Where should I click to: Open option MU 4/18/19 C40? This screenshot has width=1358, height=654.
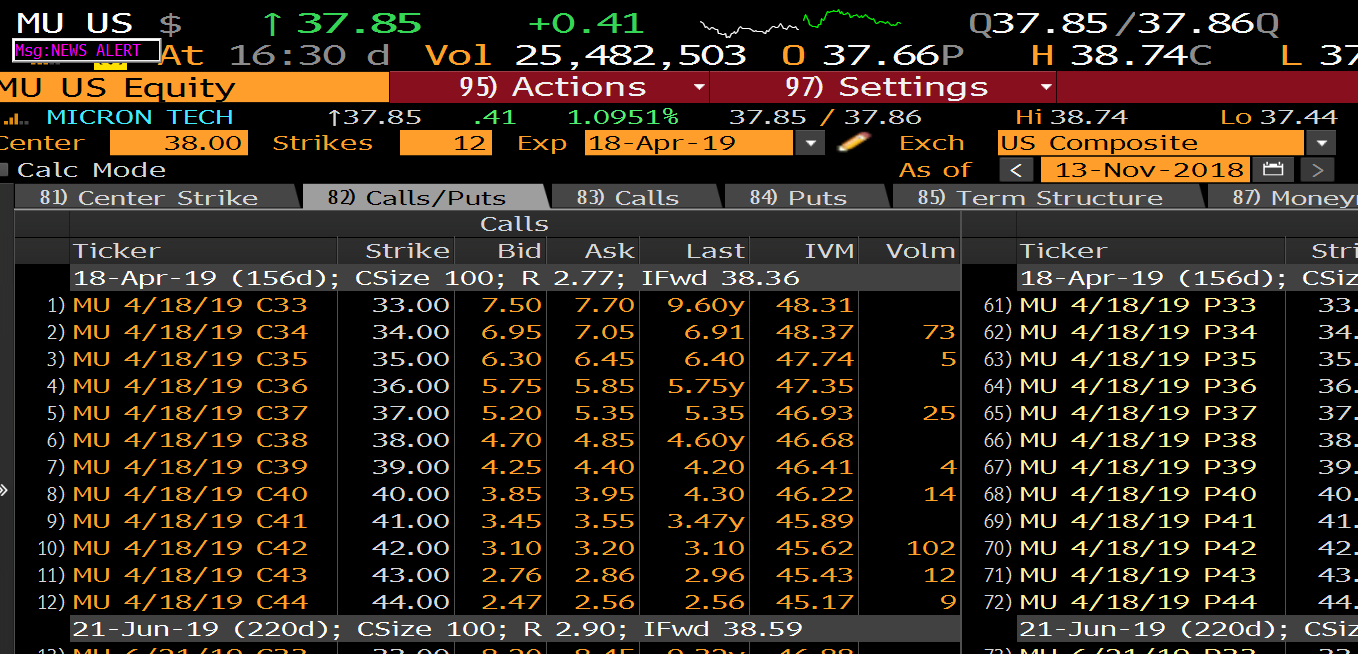click(x=190, y=493)
